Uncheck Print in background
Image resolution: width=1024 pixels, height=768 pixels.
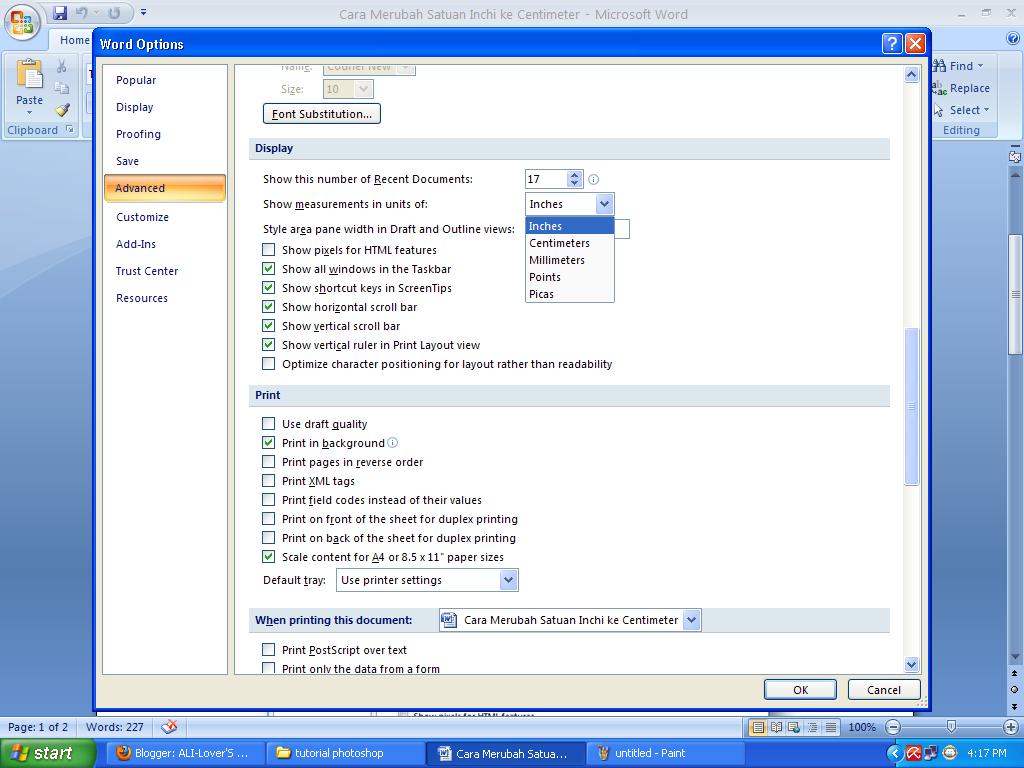(x=268, y=442)
